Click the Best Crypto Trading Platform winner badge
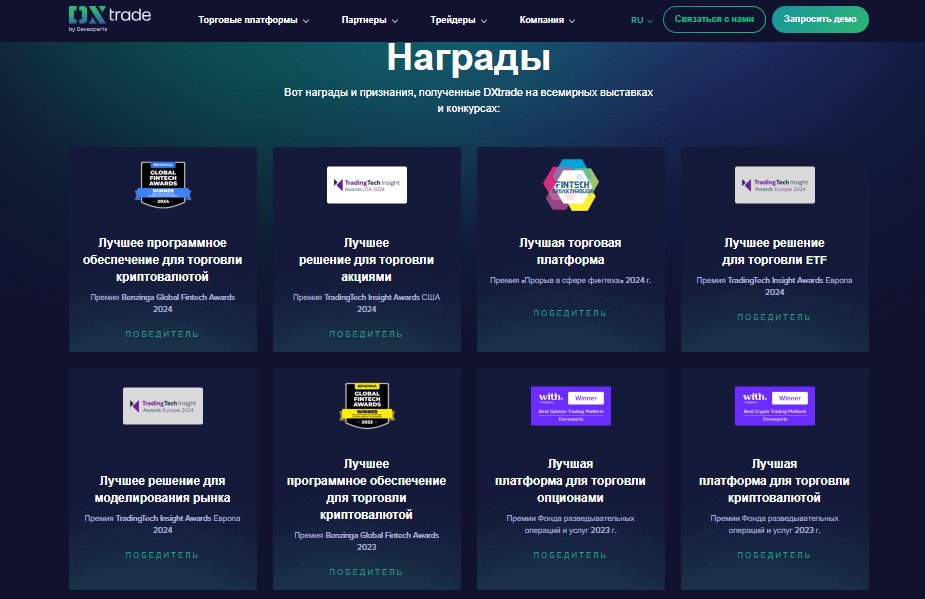Screen dimensions: 925x599 [775, 406]
